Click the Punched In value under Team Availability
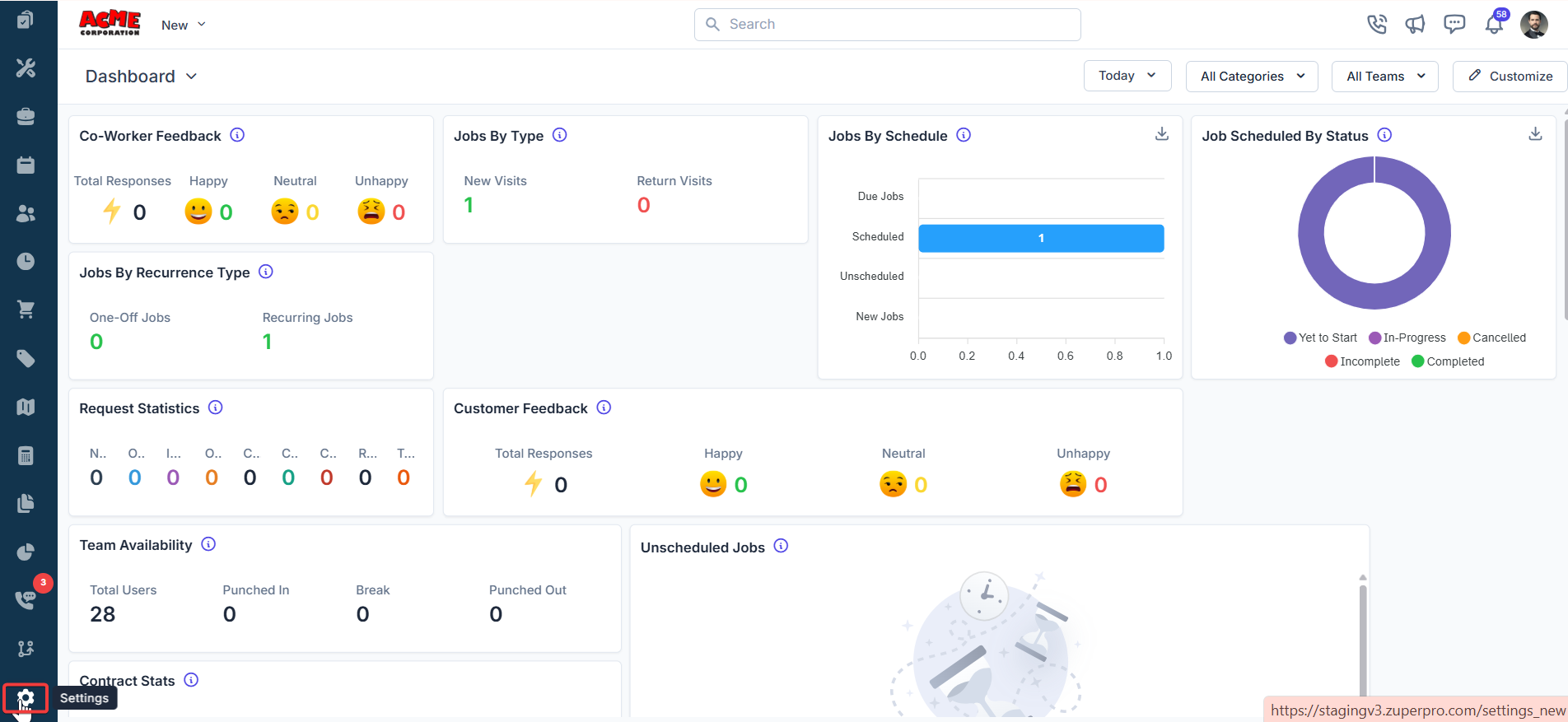Screen dimensions: 1568x722 pos(230,614)
